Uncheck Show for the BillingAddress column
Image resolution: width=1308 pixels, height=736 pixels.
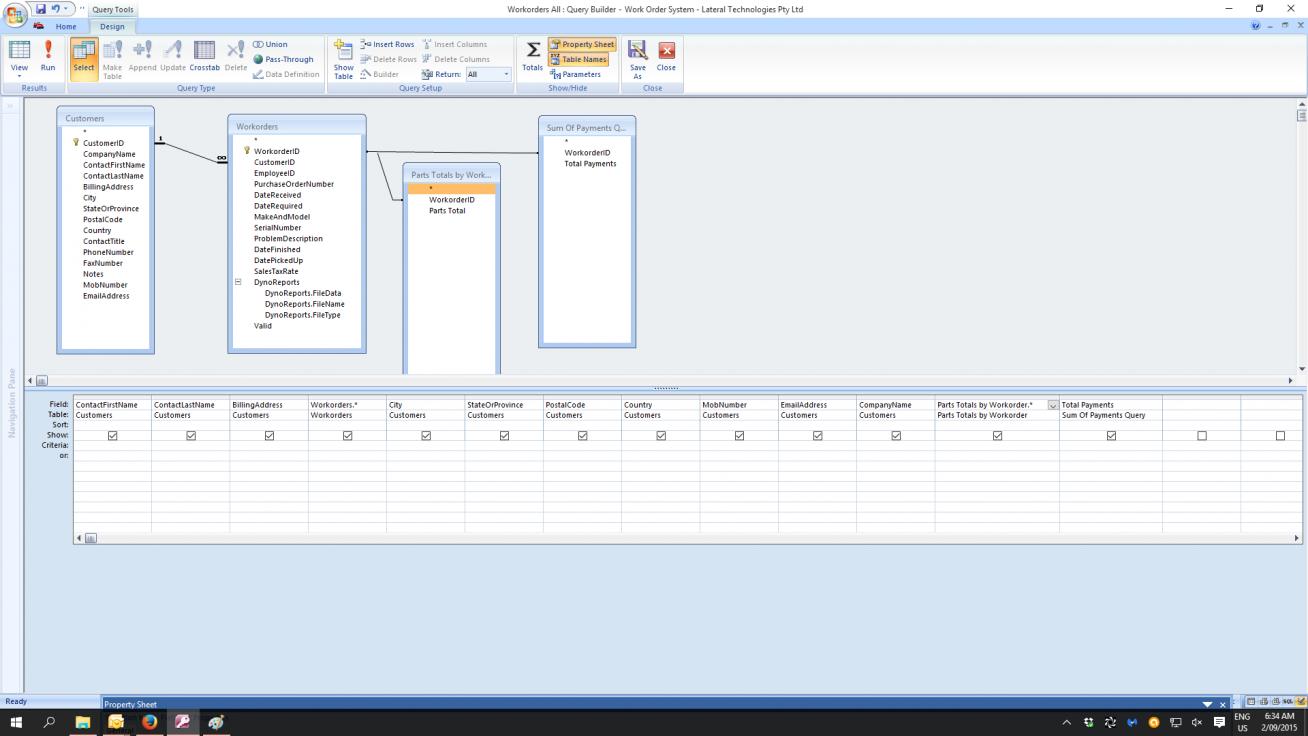pos(269,436)
